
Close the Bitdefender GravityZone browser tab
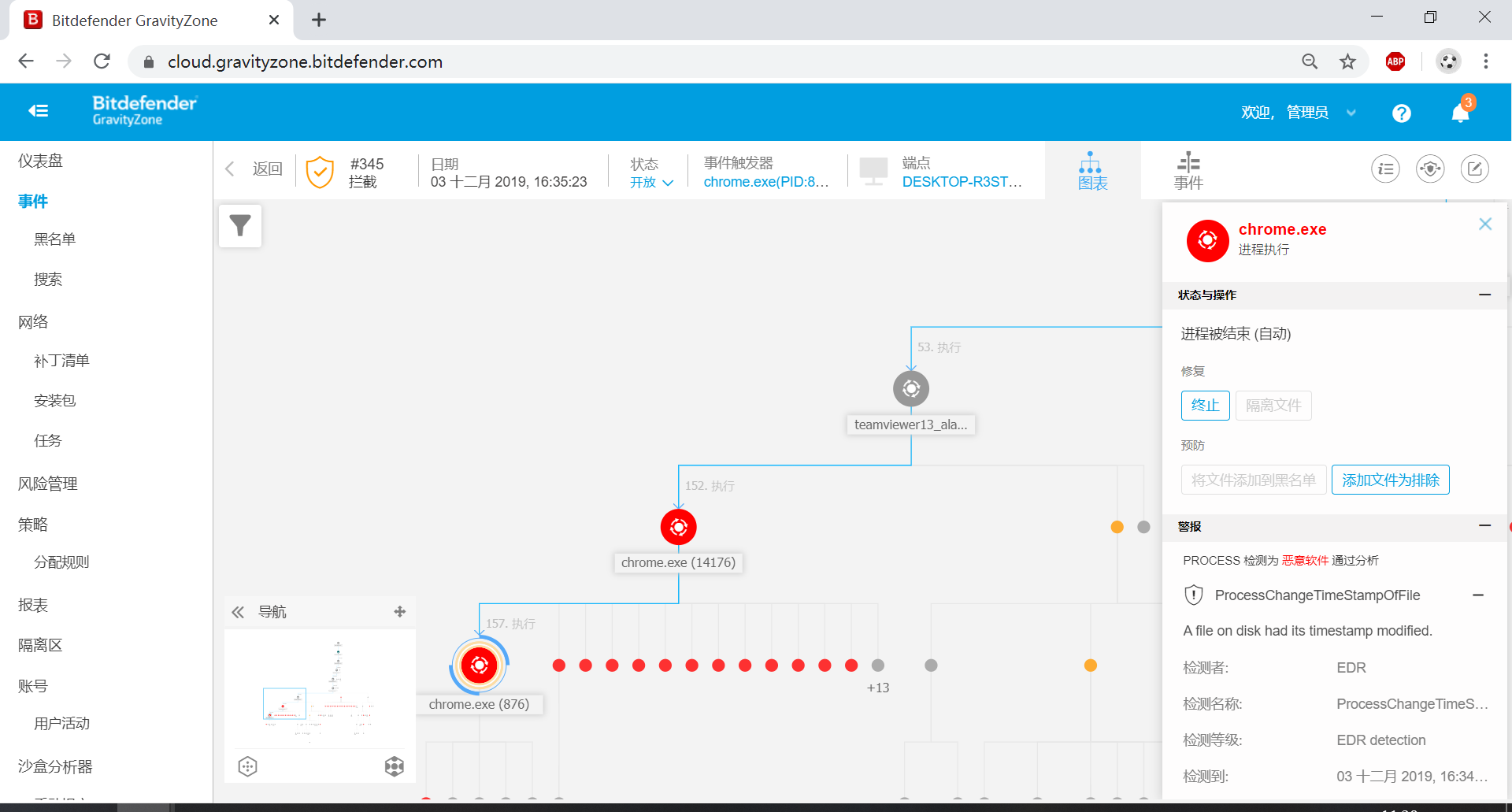(274, 20)
